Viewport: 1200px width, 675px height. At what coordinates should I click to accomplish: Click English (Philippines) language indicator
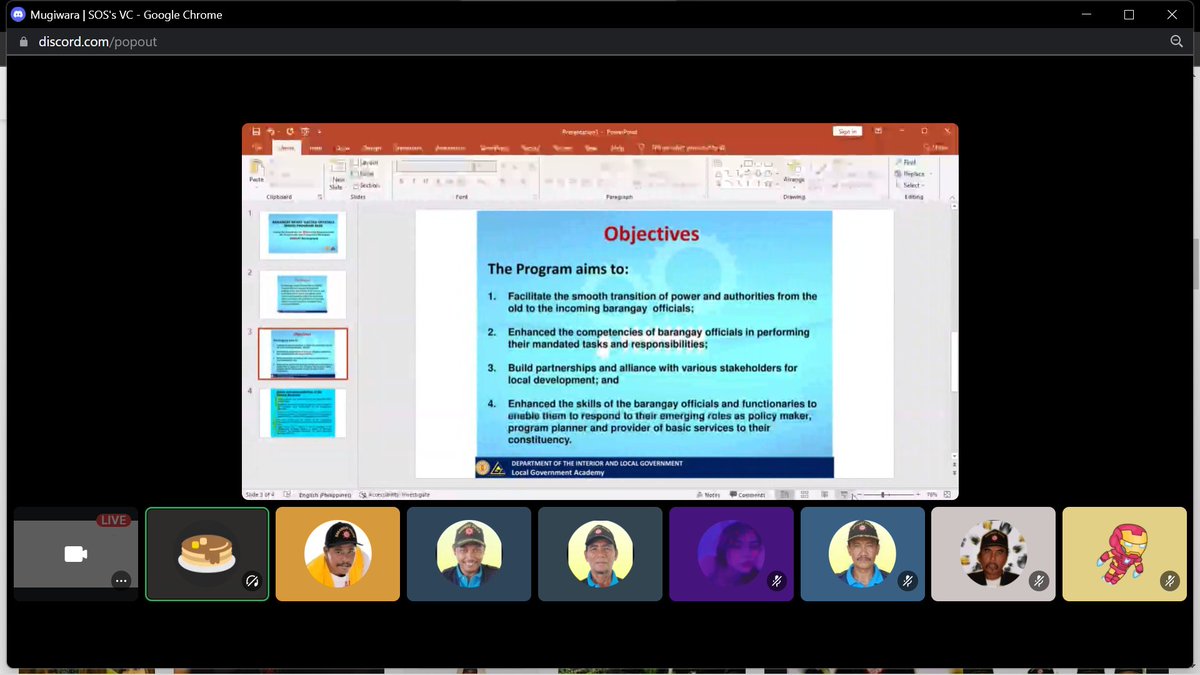pyautogui.click(x=325, y=495)
